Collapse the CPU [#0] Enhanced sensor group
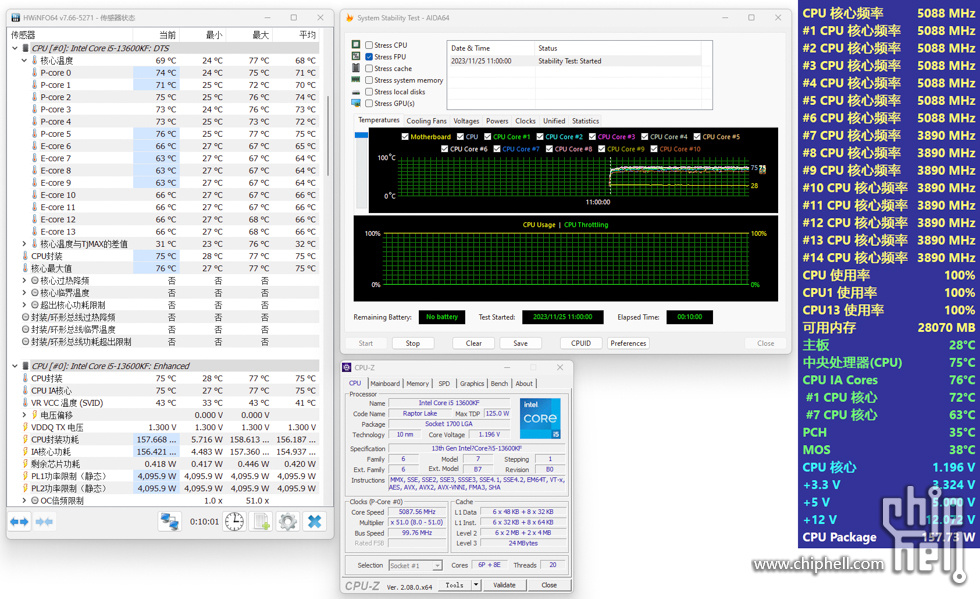This screenshot has width=980, height=599. click(15, 366)
